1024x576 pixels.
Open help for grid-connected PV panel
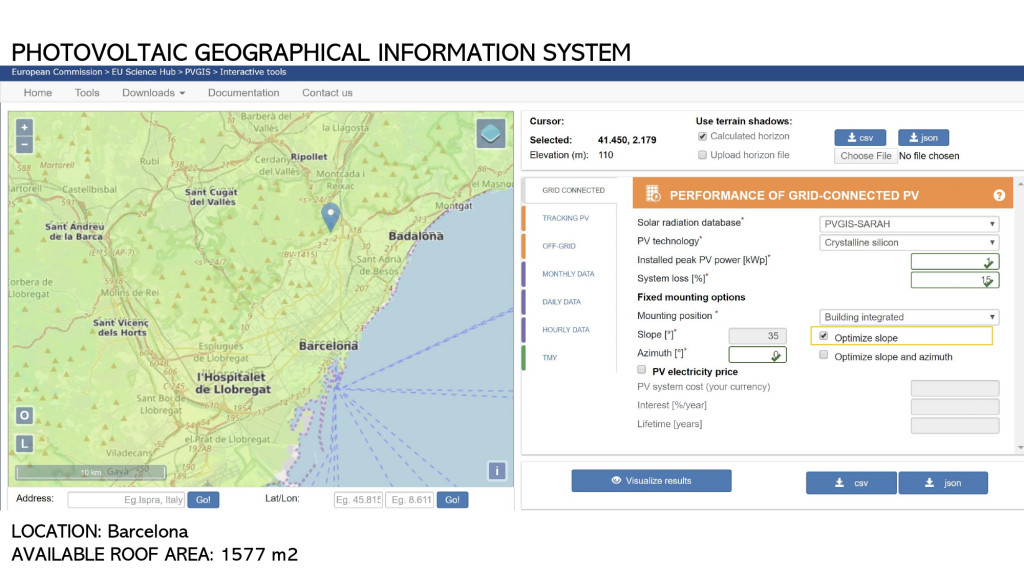coord(998,196)
